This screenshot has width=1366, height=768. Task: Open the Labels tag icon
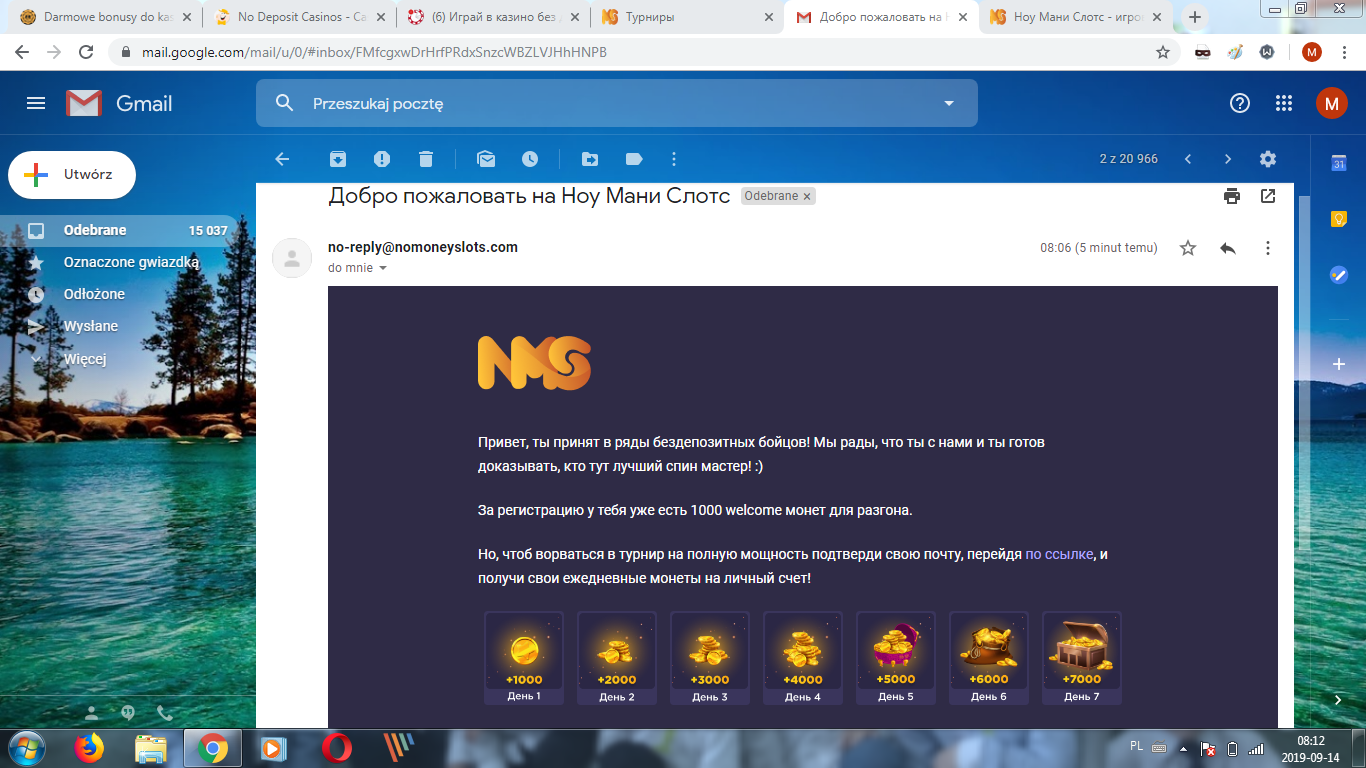pos(634,159)
